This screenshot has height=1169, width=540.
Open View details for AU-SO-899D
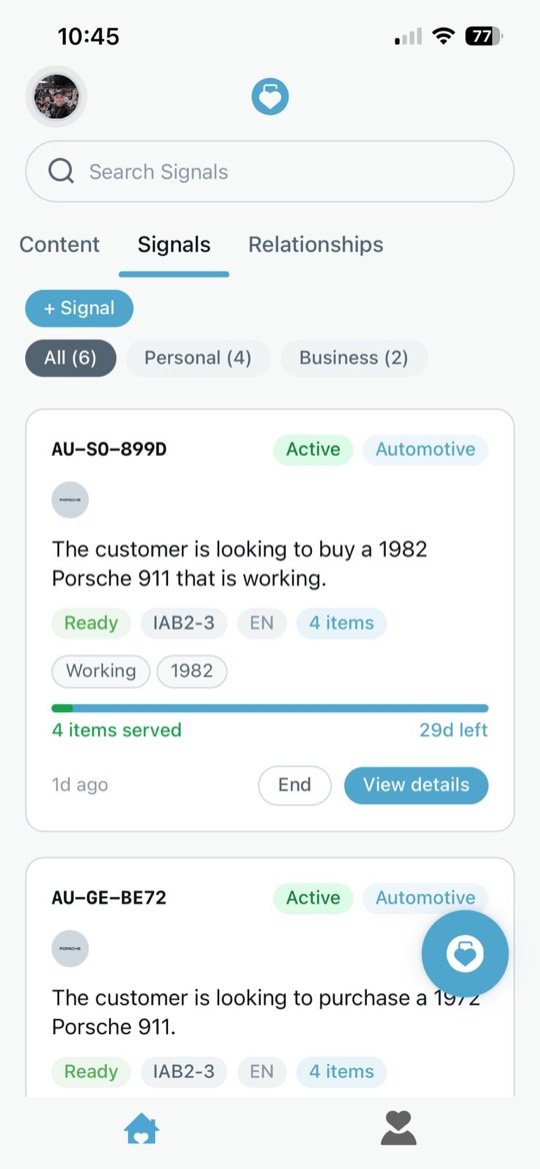pos(416,785)
